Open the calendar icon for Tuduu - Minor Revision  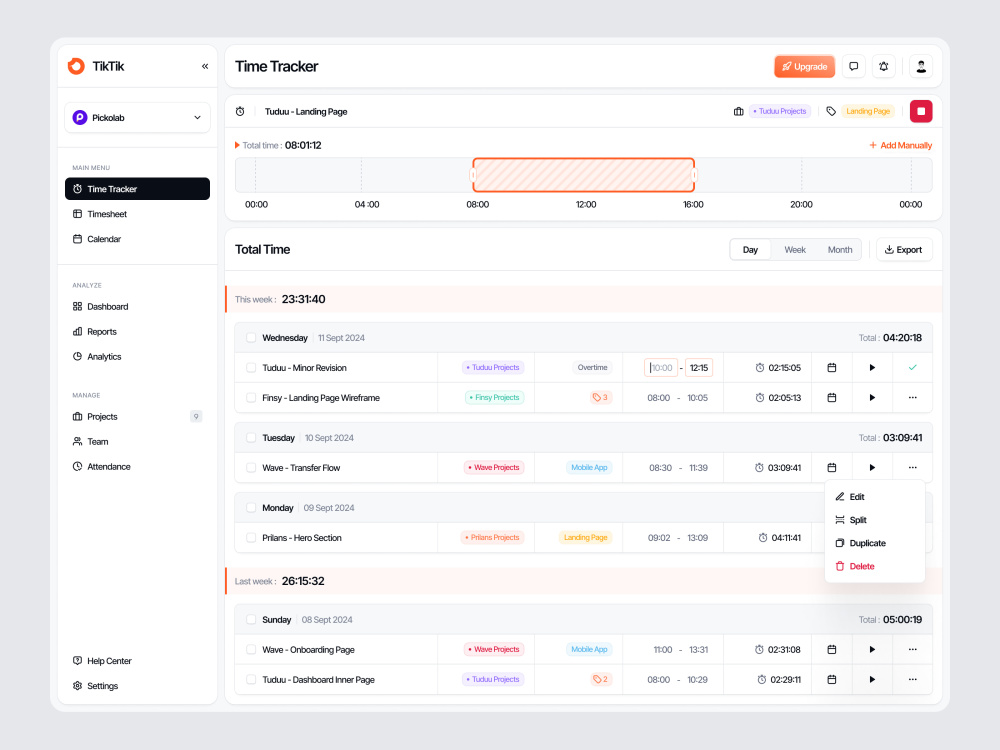point(832,368)
